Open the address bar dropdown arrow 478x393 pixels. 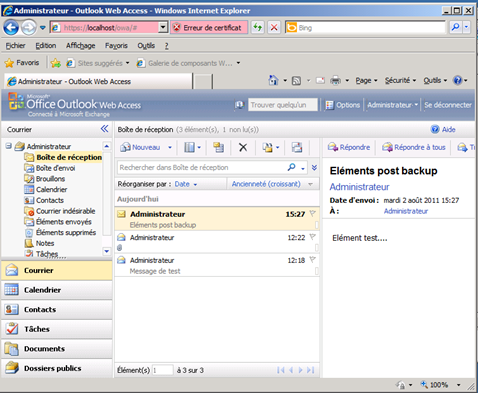click(163, 27)
